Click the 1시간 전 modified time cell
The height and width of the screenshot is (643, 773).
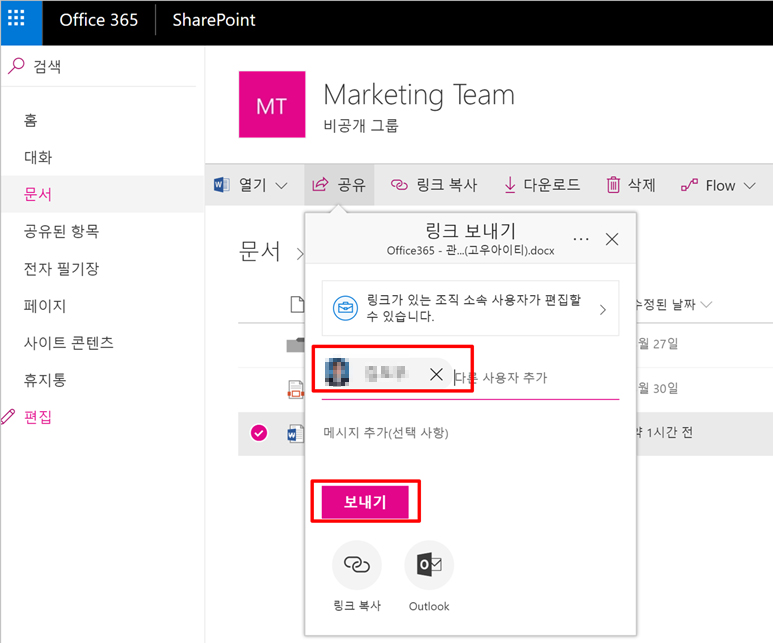(x=665, y=432)
